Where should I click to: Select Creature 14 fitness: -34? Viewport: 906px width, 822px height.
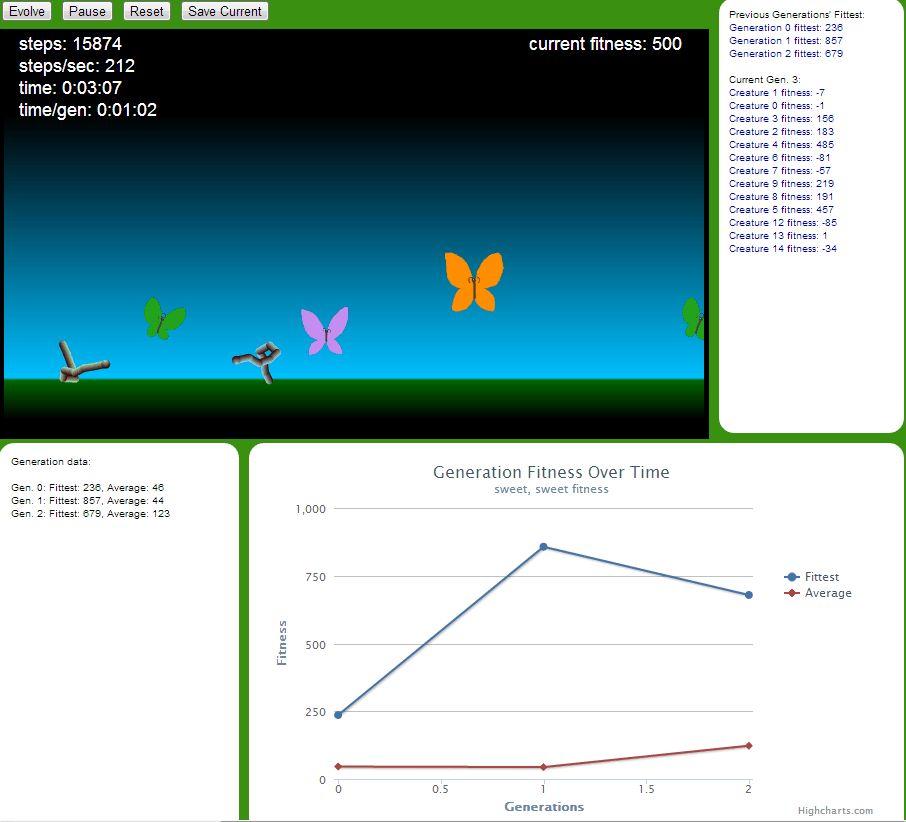[x=783, y=248]
